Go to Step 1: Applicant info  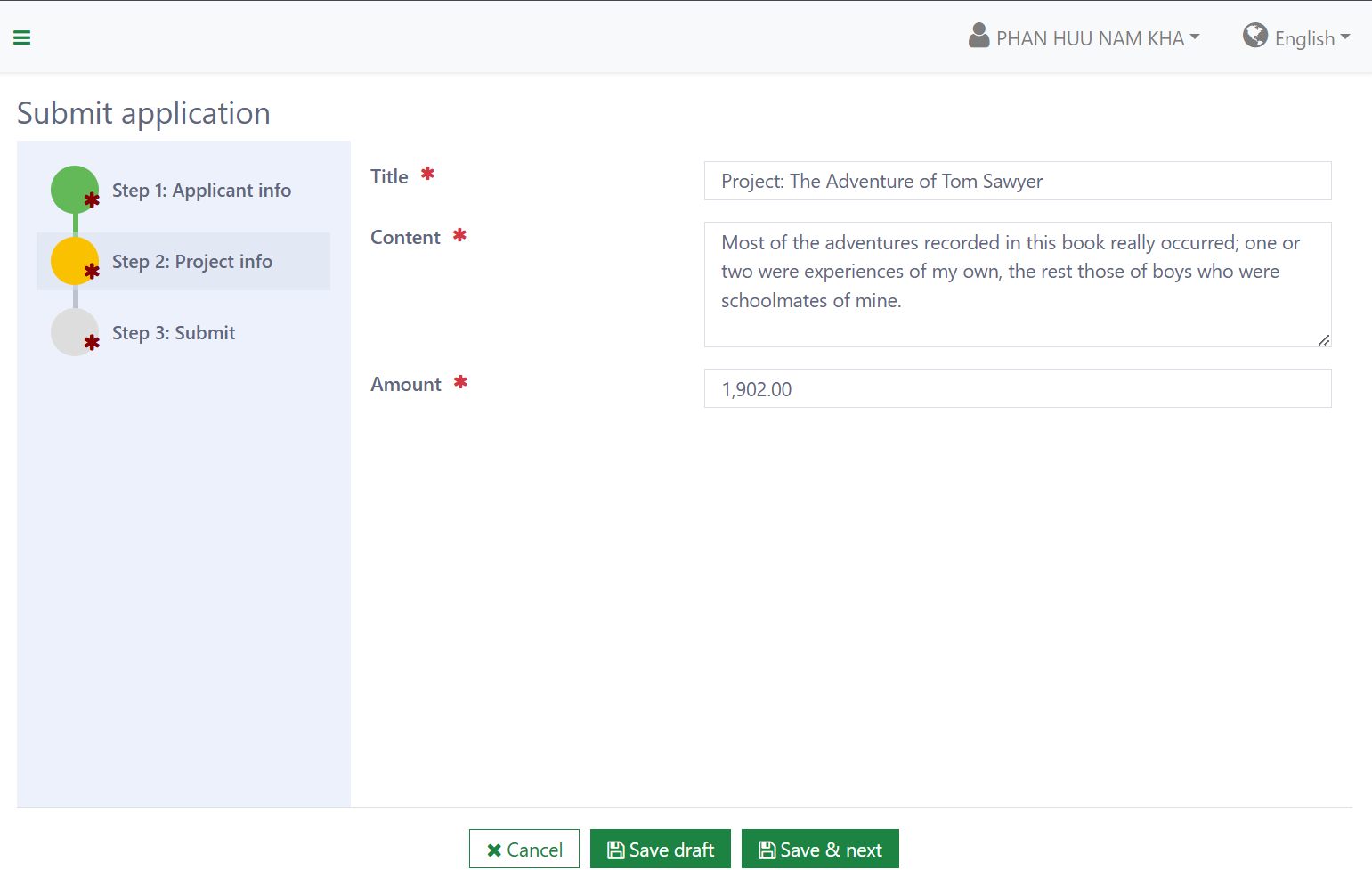click(x=201, y=190)
